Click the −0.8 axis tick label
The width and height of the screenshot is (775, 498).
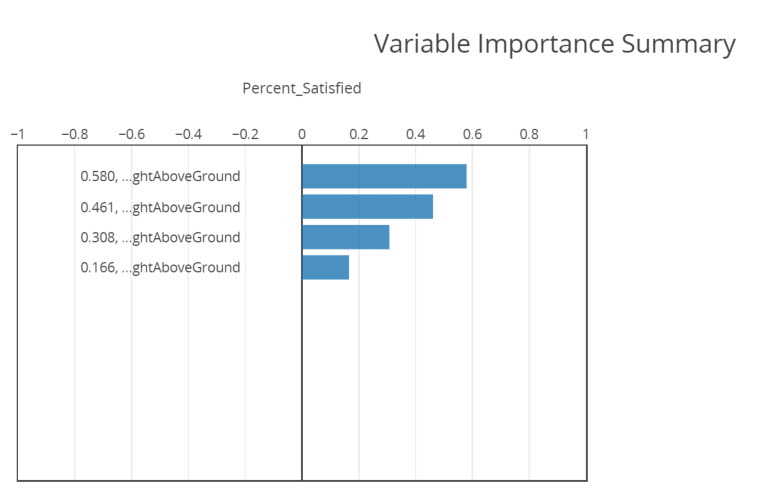pos(74,133)
